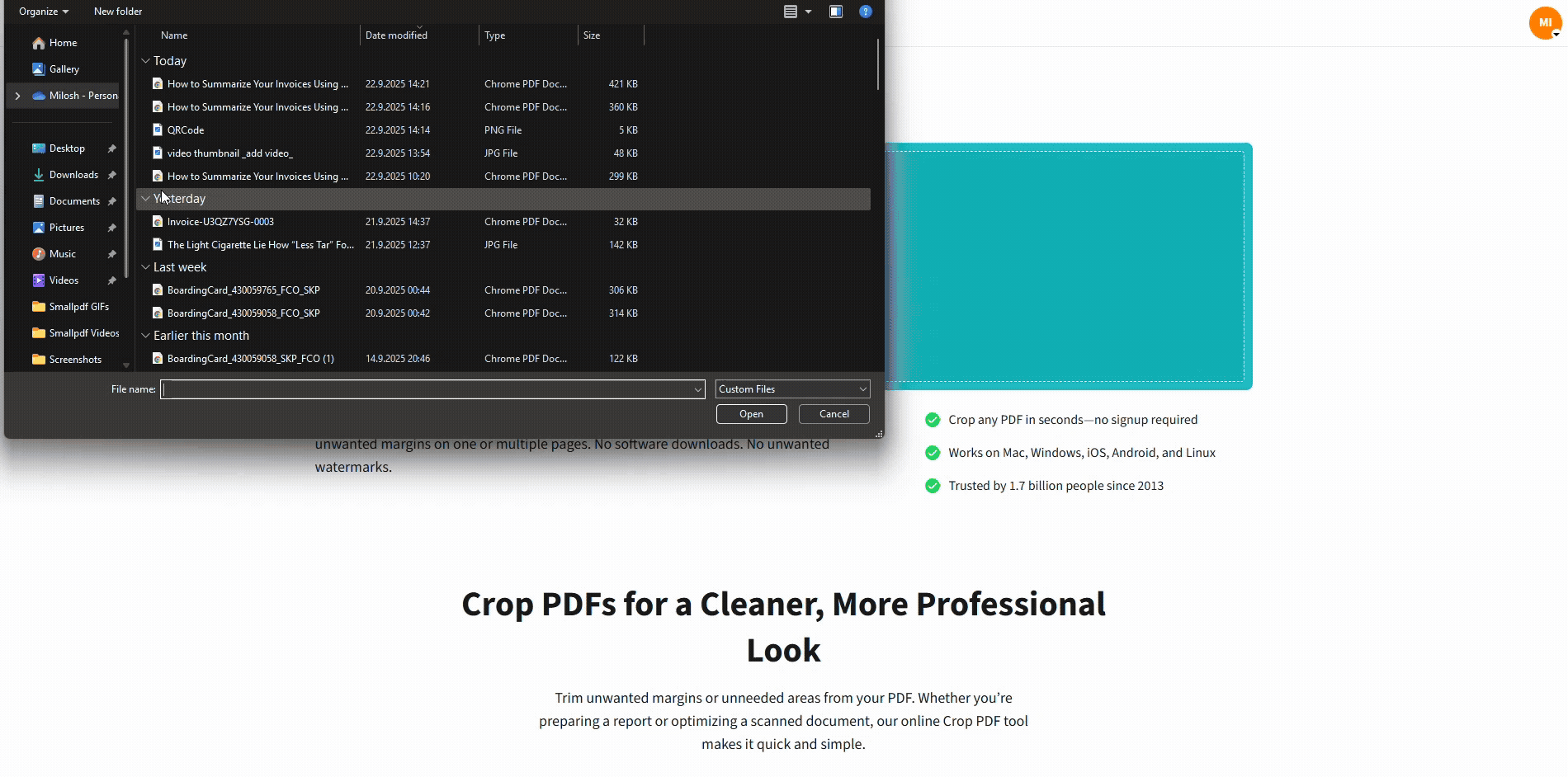Click the Home sidebar entry
Image resolution: width=1568 pixels, height=777 pixels.
(x=61, y=42)
